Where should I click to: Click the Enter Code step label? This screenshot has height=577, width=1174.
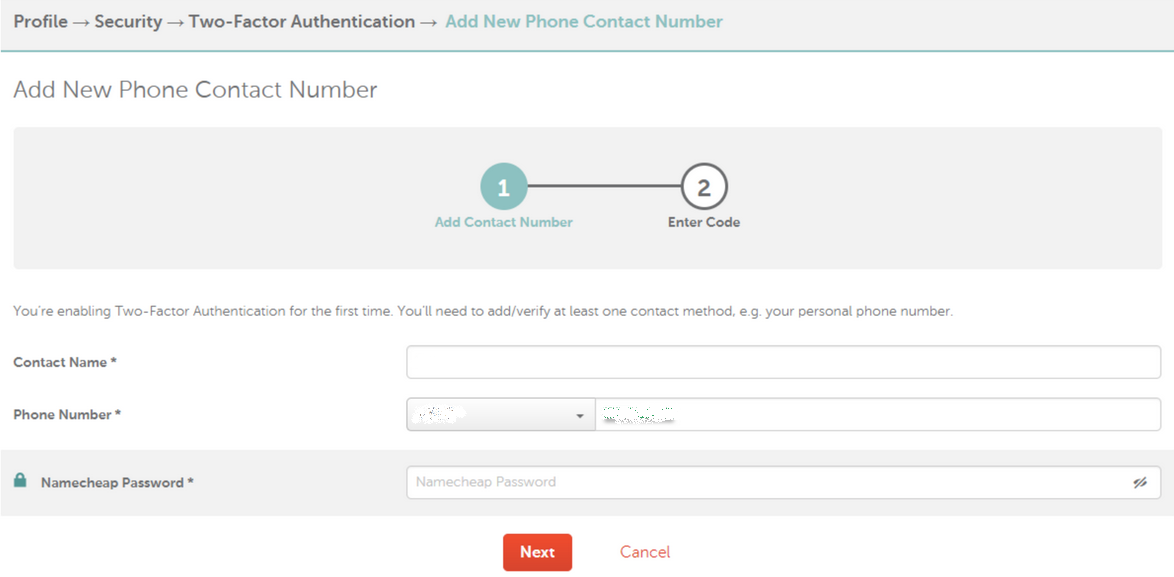[x=704, y=222]
